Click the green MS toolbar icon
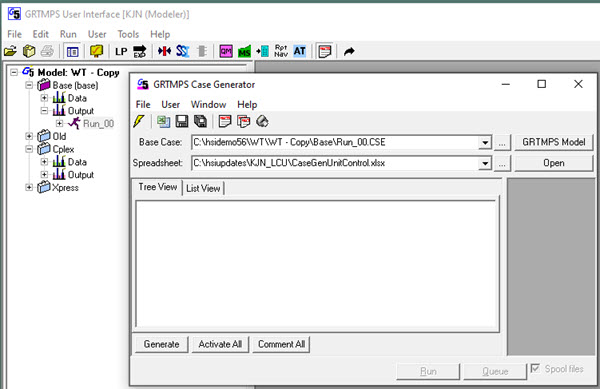The height and width of the screenshot is (389, 600). [x=244, y=51]
